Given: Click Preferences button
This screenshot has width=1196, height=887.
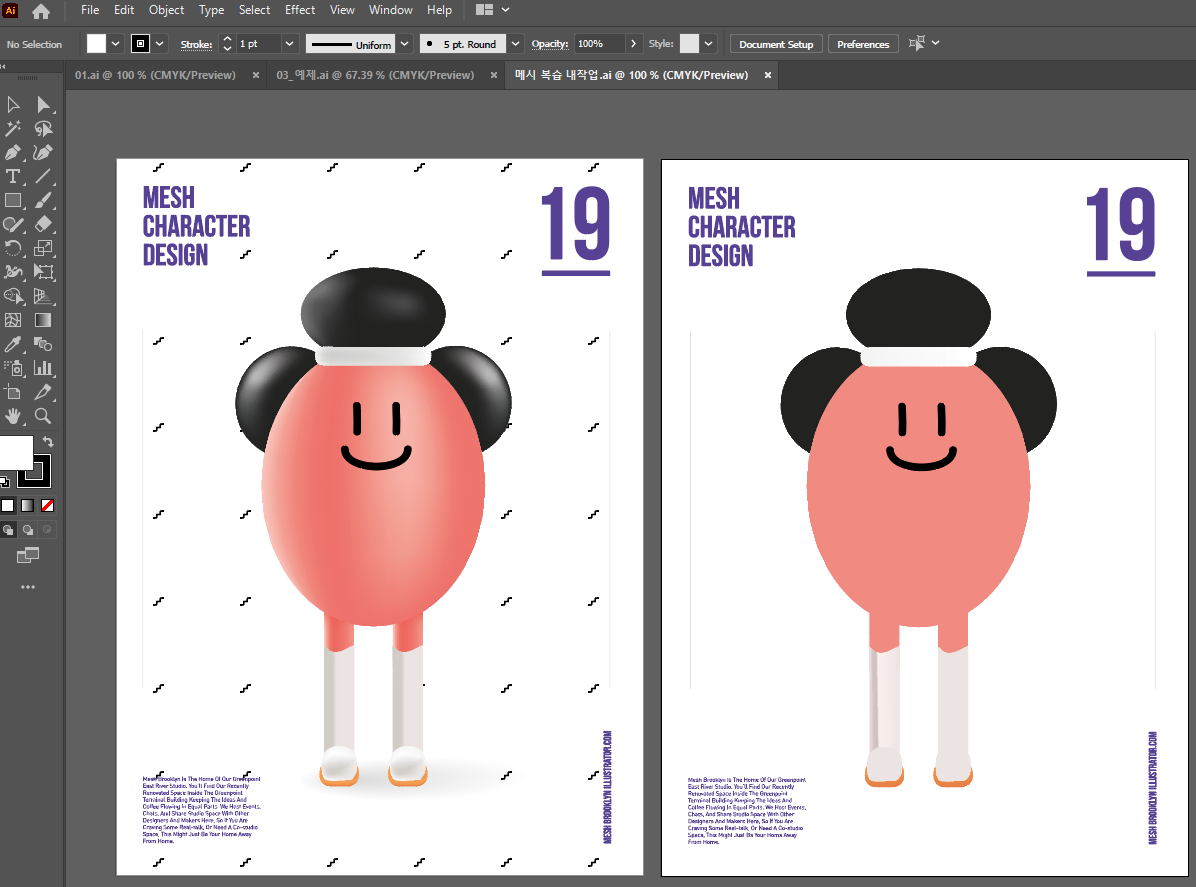Looking at the screenshot, I should 863,44.
